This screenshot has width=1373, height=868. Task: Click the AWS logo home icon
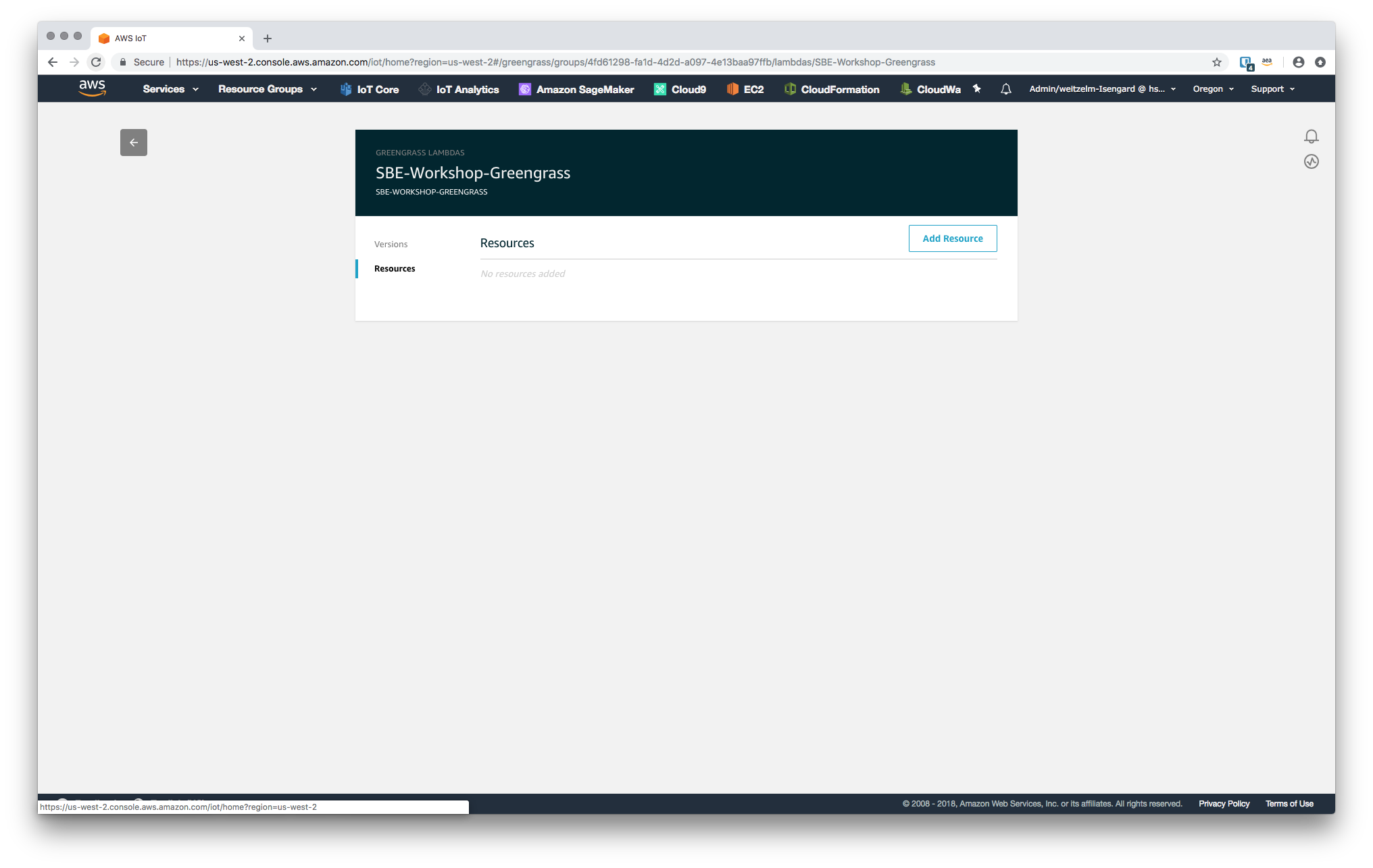point(93,88)
